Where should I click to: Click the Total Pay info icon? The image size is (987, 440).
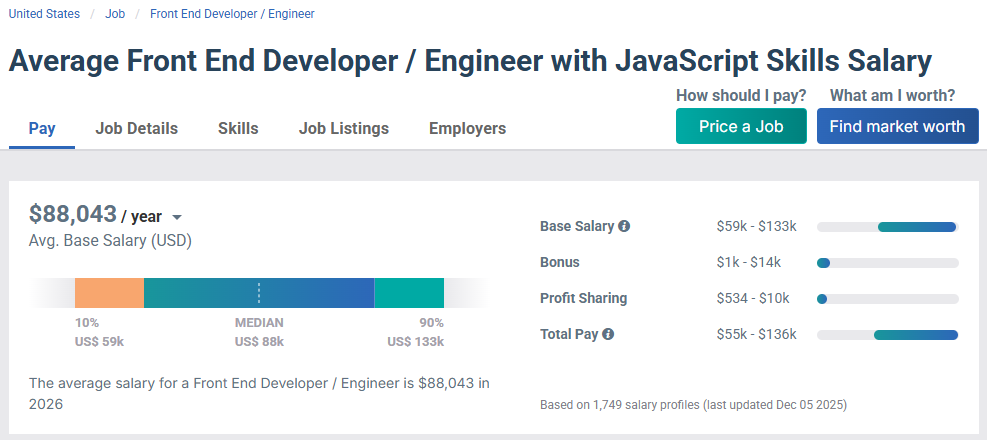(x=607, y=334)
